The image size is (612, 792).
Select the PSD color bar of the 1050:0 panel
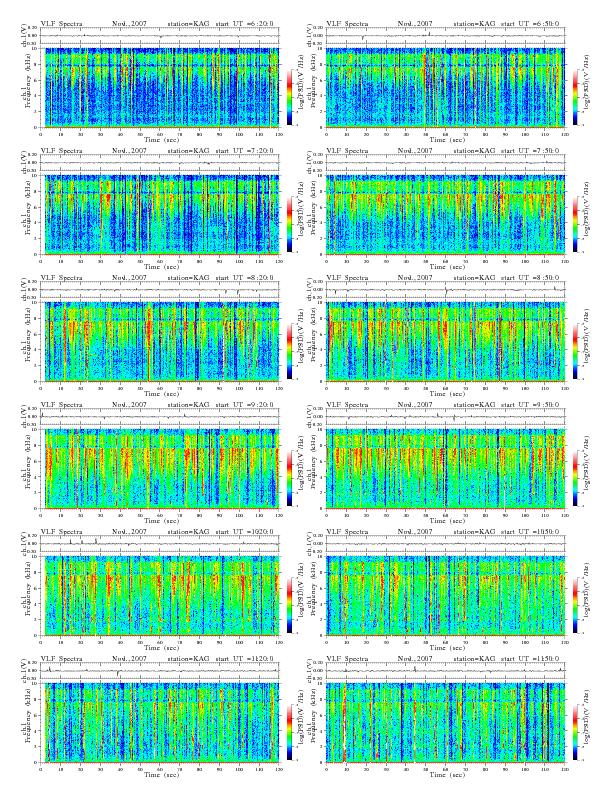pyautogui.click(x=576, y=605)
